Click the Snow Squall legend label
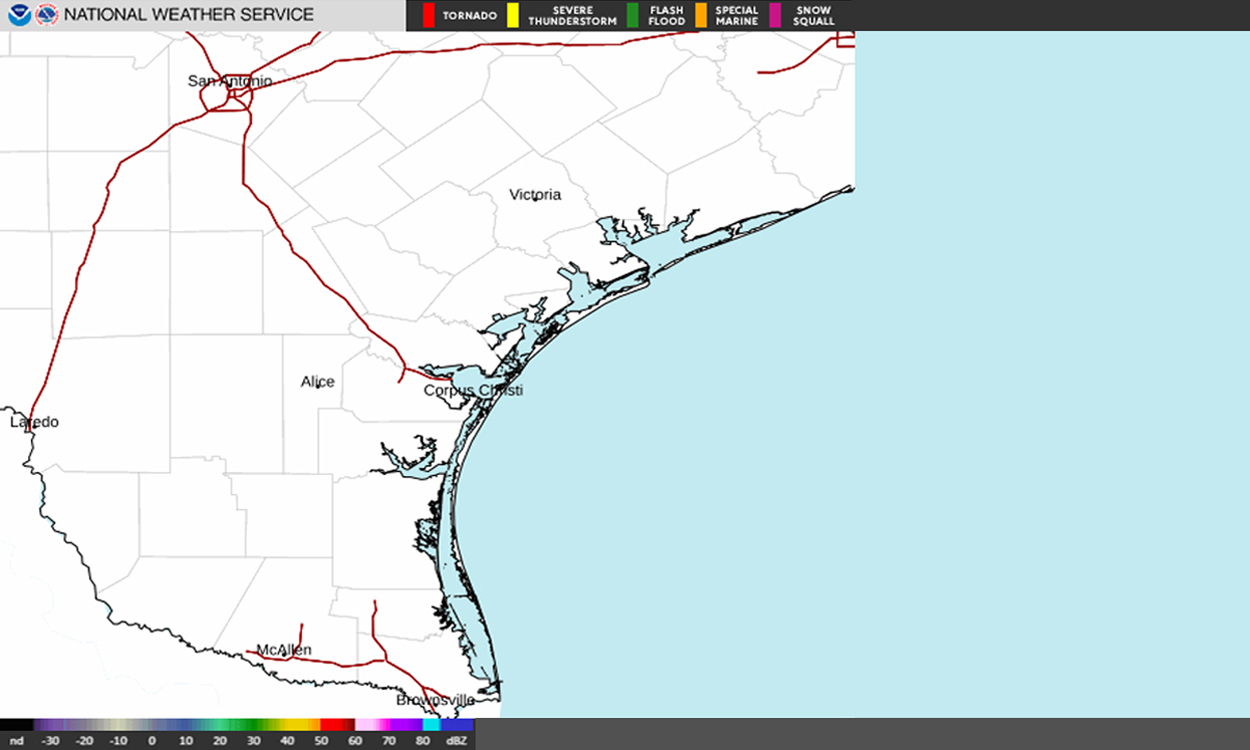1250x750 pixels. point(813,15)
